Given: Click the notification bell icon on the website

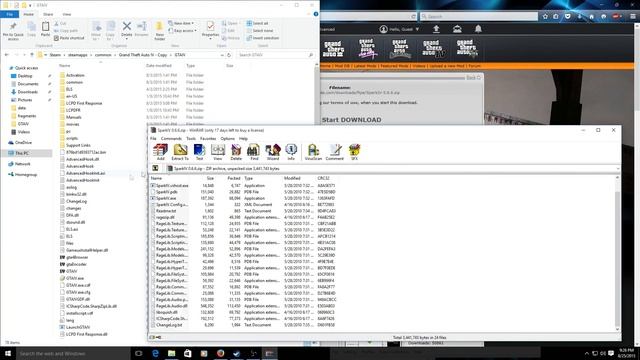Looking at the screenshot, I should 478,29.
